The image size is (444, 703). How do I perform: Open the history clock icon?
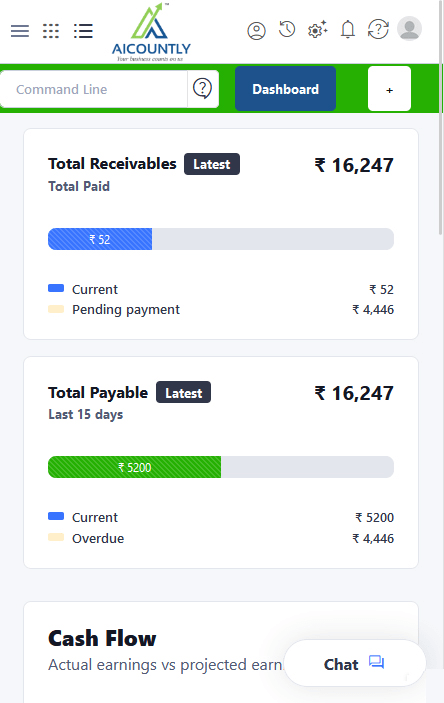coord(287,30)
